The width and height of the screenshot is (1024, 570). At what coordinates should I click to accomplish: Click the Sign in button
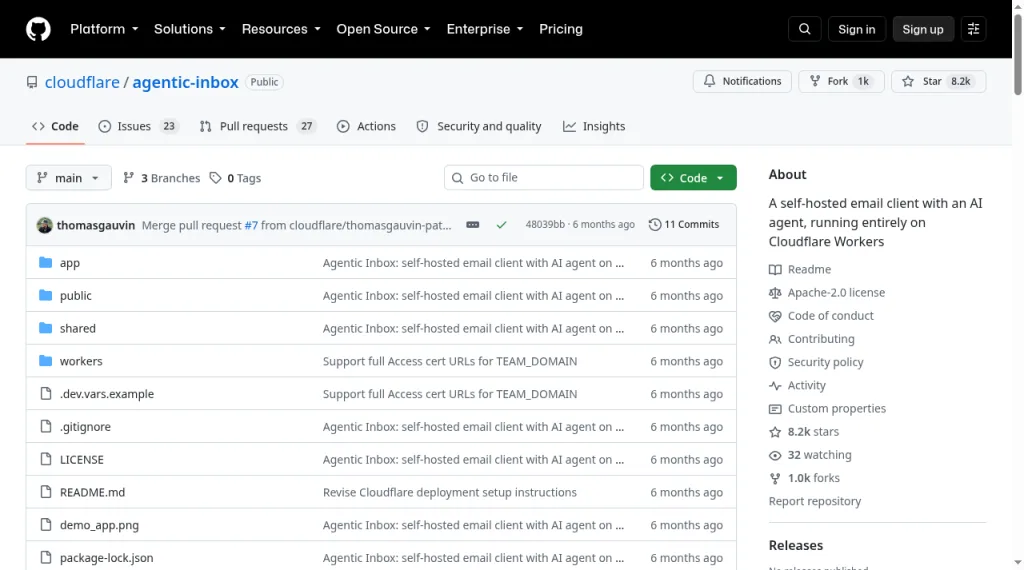[x=856, y=29]
